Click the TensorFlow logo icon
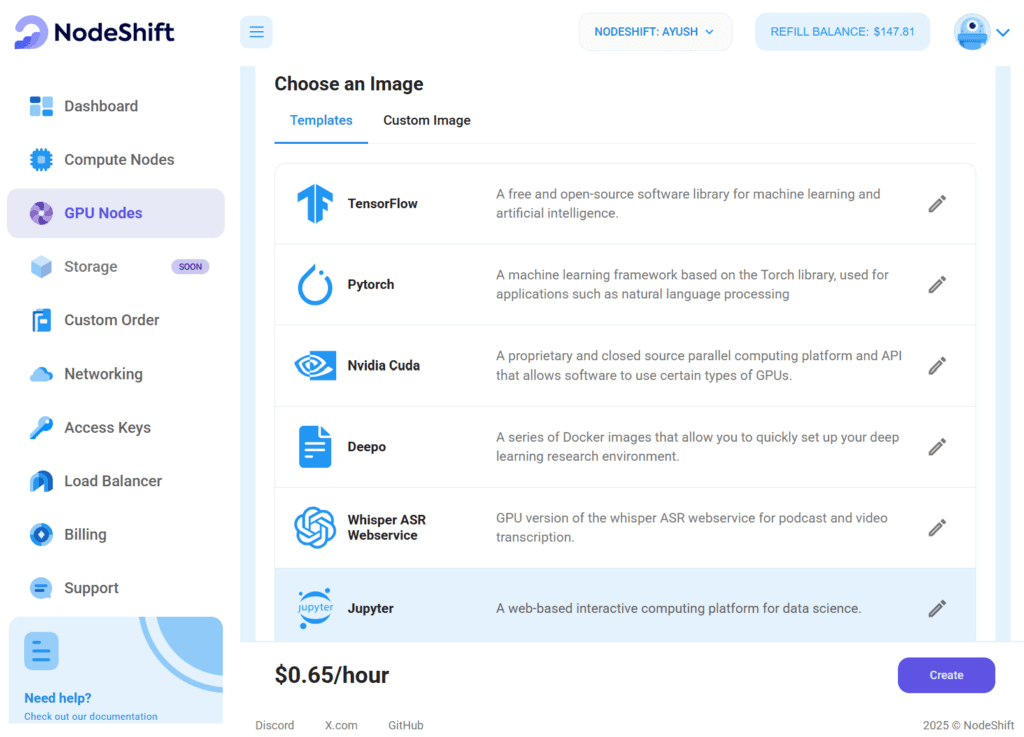 [315, 204]
